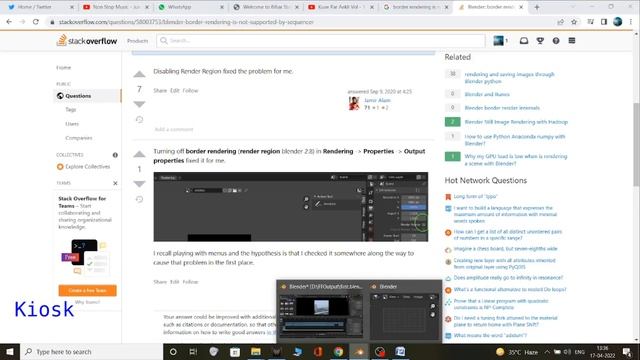Dismiss the Teams sidebar section

(115, 183)
